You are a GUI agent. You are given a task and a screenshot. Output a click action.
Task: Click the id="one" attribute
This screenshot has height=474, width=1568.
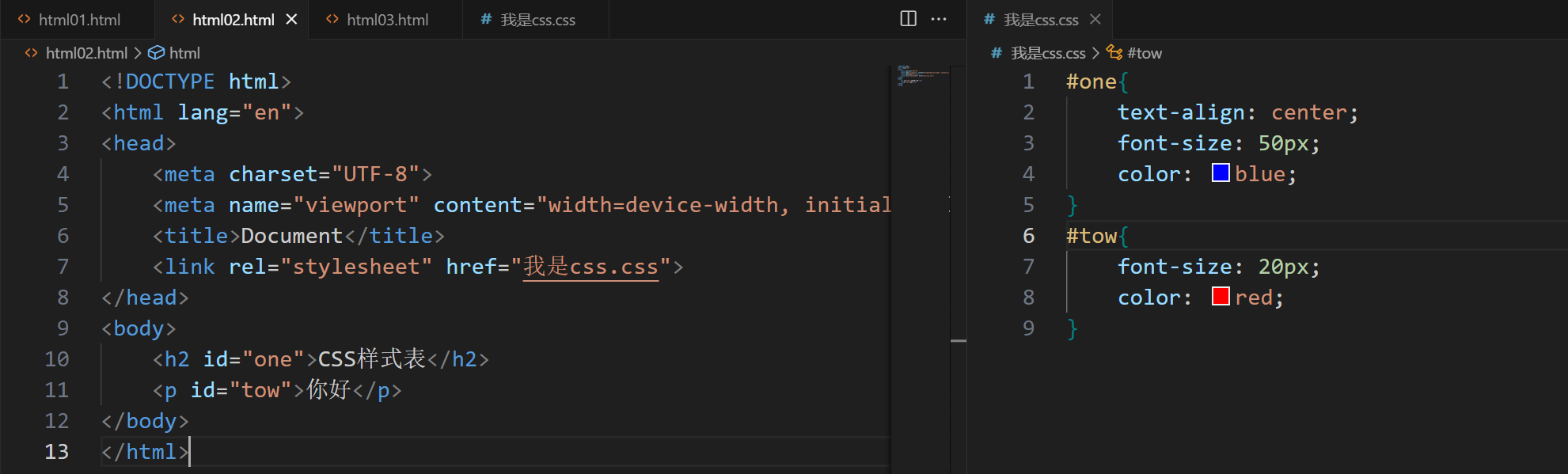[254, 359]
